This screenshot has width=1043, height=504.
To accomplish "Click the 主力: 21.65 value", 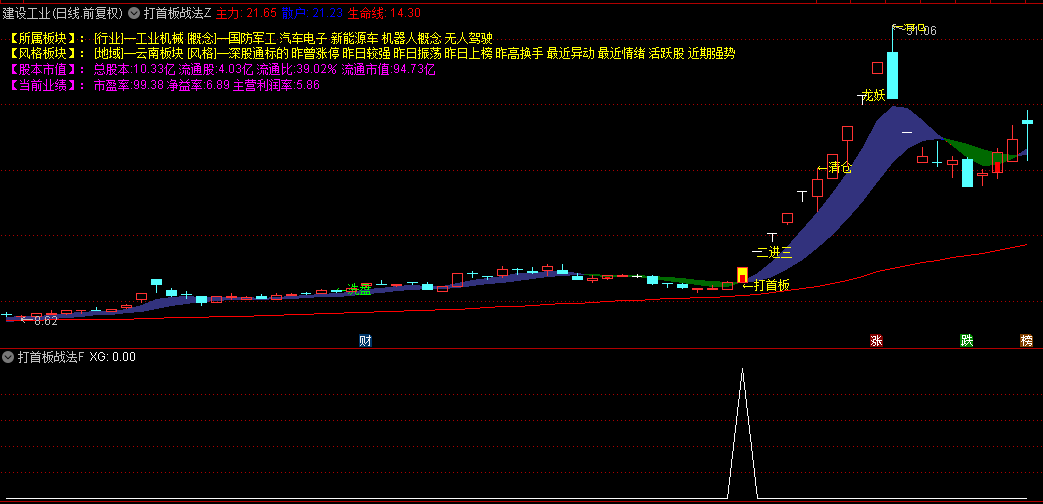I will click(x=247, y=12).
